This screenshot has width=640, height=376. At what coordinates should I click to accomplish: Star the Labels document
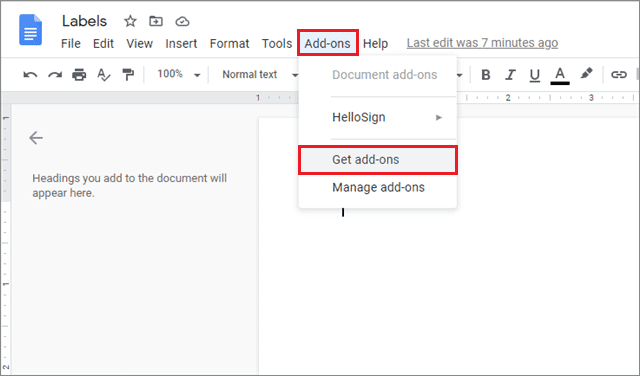click(130, 21)
